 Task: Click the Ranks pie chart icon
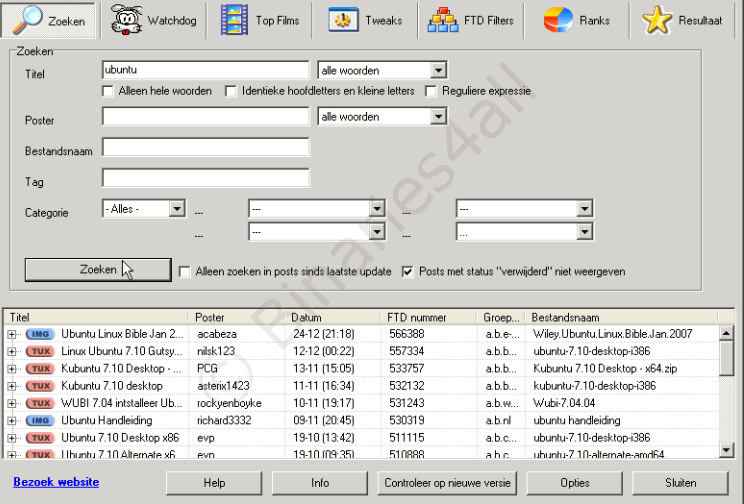[558, 20]
